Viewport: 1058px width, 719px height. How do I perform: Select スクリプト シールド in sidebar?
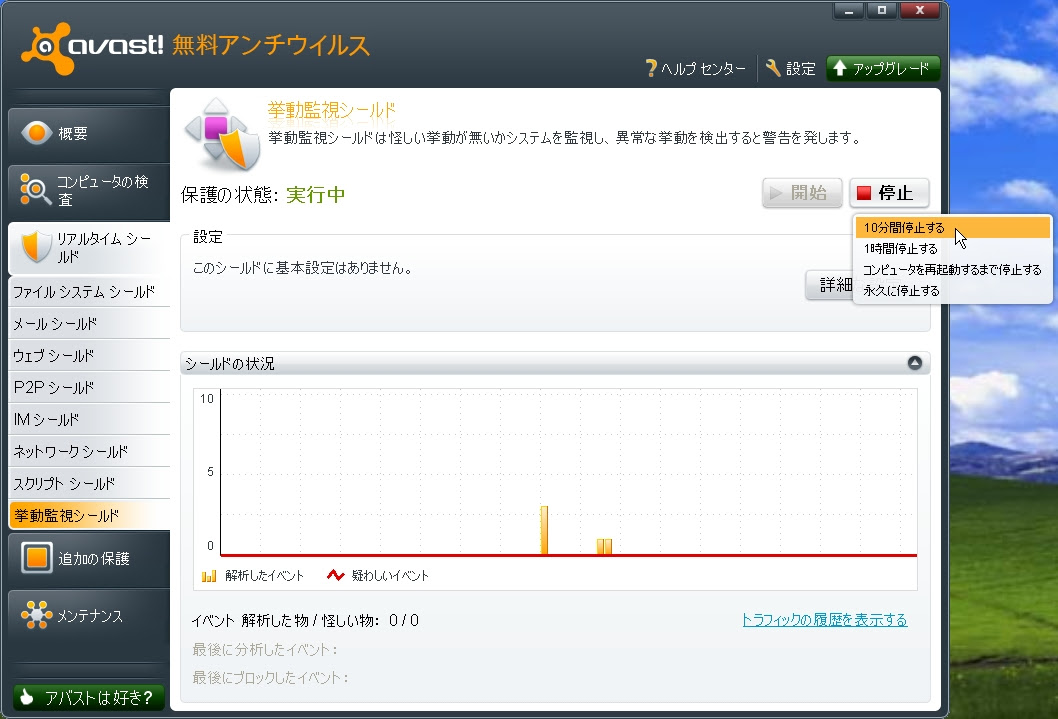[x=89, y=484]
